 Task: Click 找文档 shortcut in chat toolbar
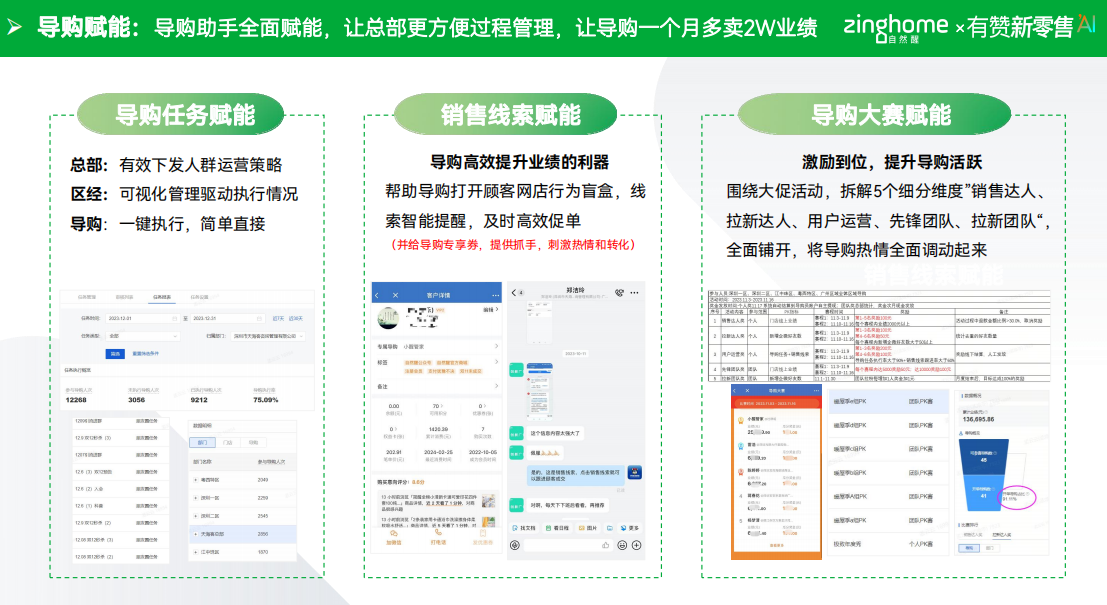click(523, 528)
